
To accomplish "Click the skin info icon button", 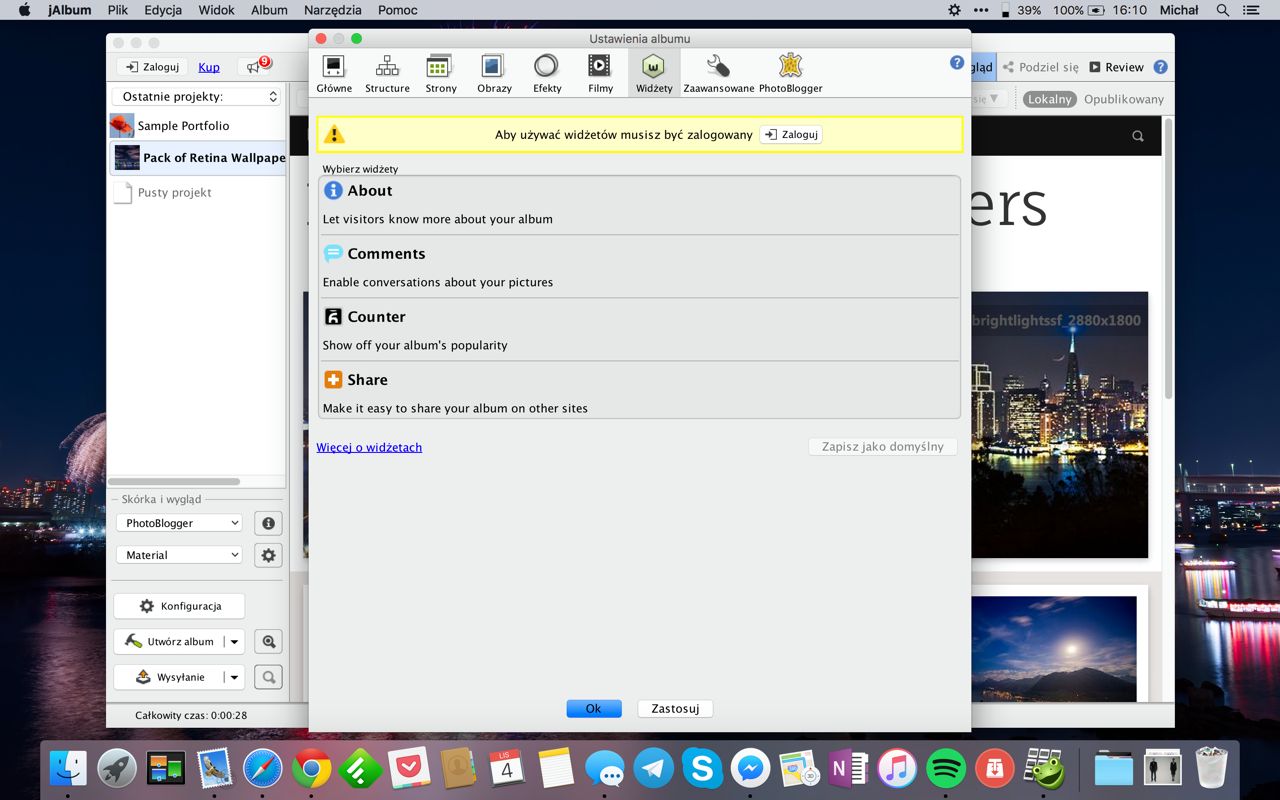I will pos(268,523).
